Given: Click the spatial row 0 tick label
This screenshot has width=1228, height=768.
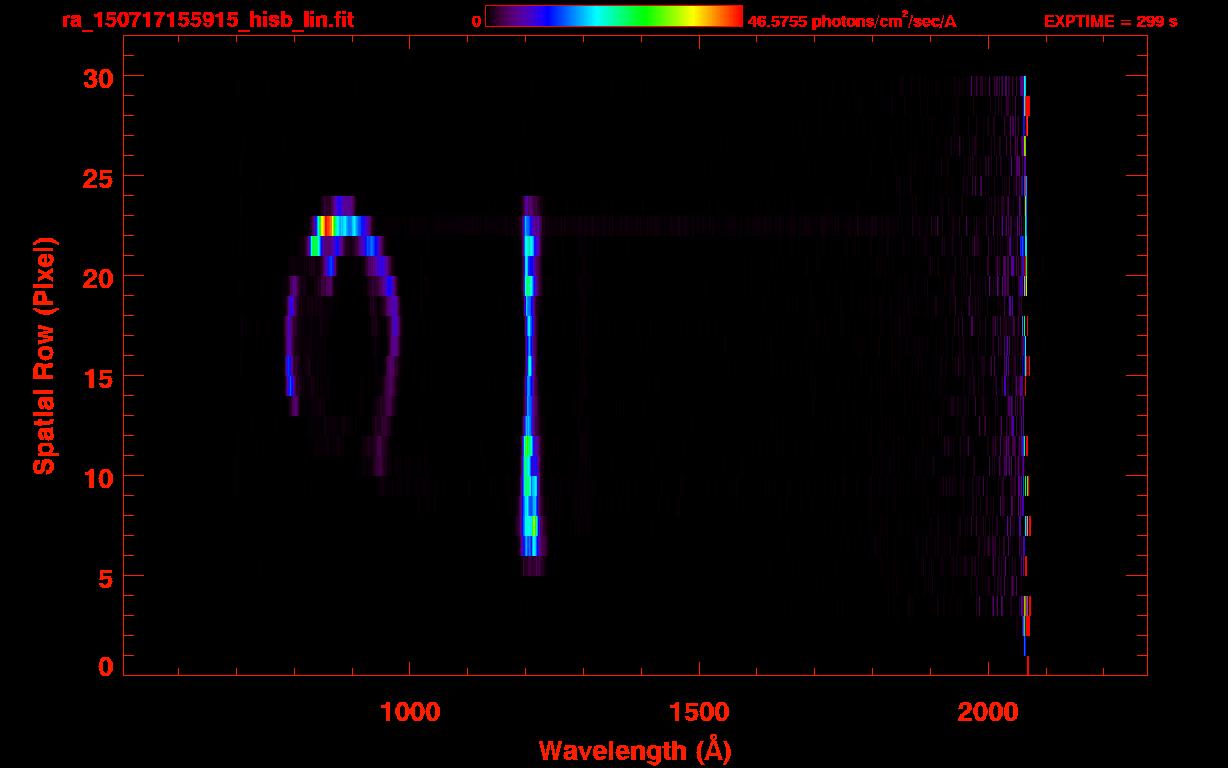Looking at the screenshot, I should pos(106,666).
